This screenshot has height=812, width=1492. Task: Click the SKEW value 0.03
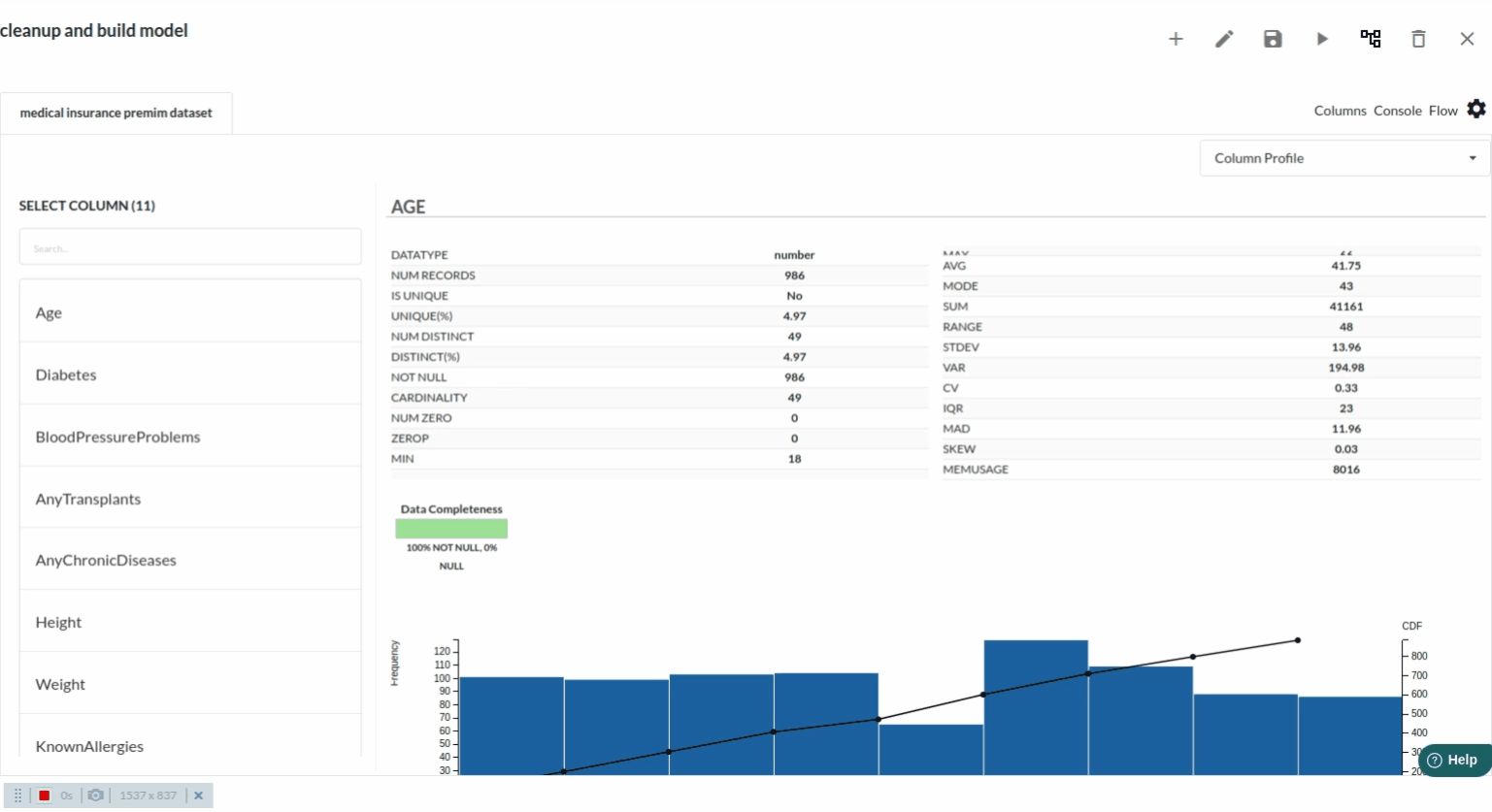click(1346, 449)
